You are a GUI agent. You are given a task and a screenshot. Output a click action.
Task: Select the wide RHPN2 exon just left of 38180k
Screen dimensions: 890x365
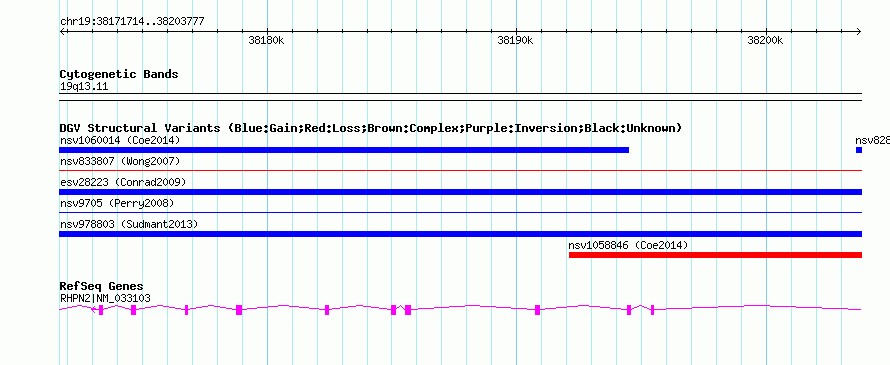coord(239,309)
